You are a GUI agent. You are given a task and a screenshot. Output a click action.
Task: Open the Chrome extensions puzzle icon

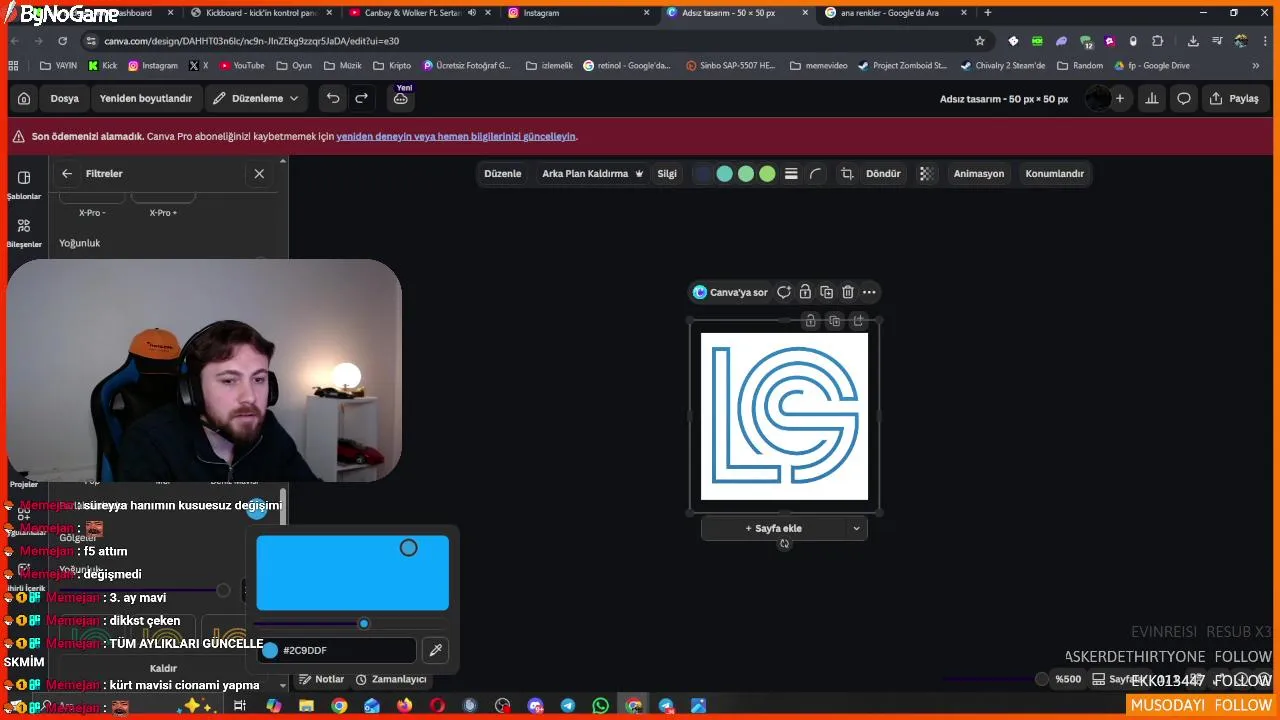(x=1158, y=41)
